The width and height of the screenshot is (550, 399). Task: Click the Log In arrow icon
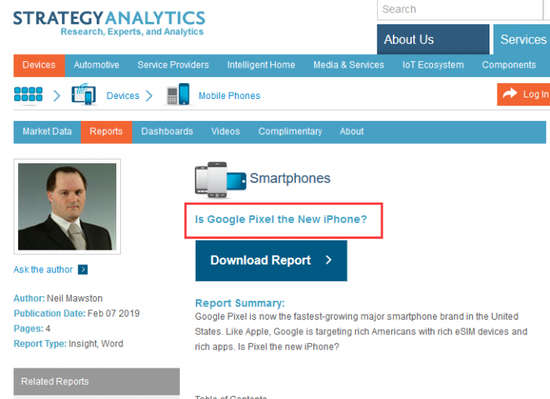coord(510,94)
